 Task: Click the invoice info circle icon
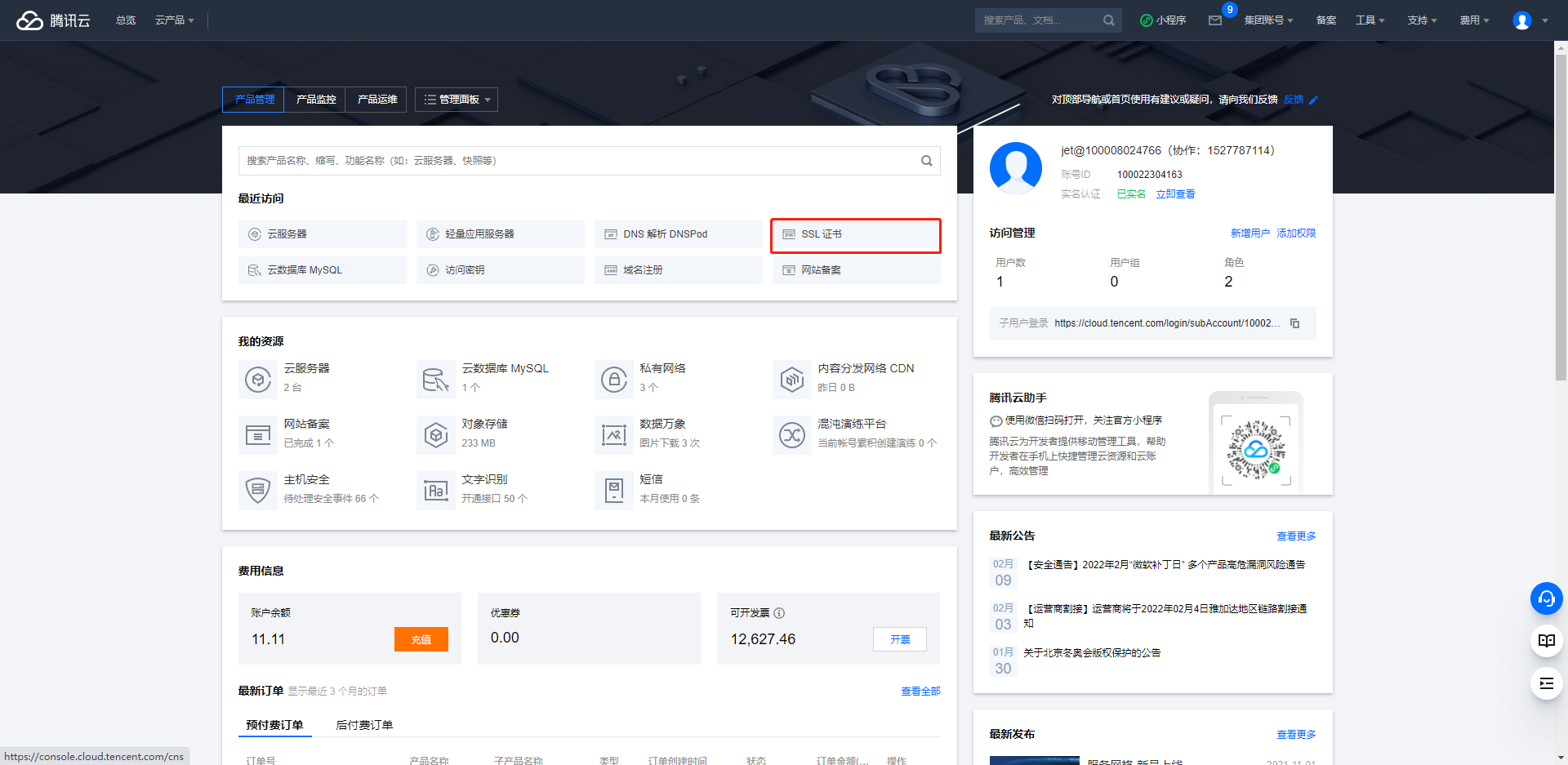click(779, 613)
